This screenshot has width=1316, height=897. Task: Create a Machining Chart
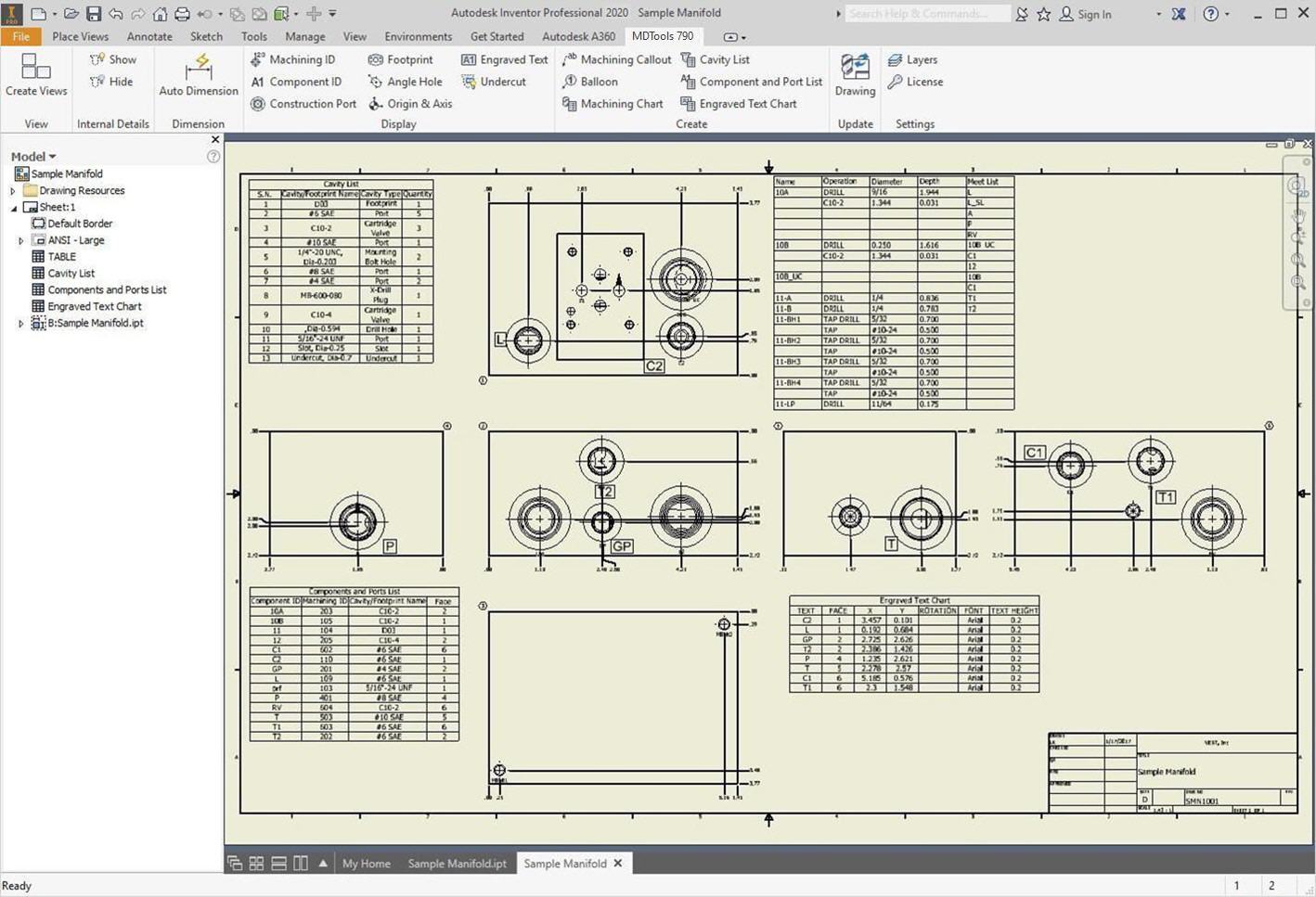coord(612,104)
